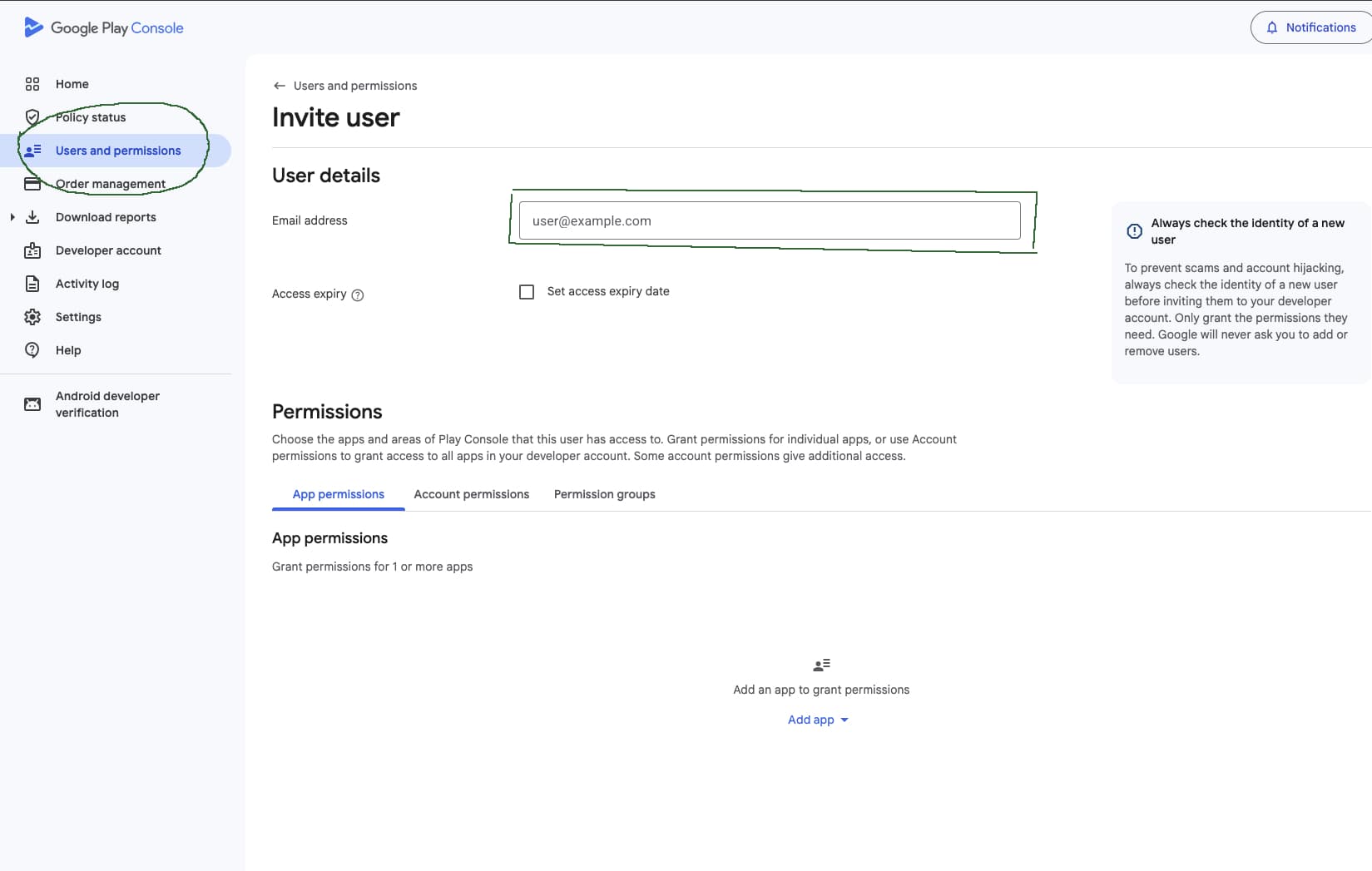Click the Order management card icon

coord(32,184)
